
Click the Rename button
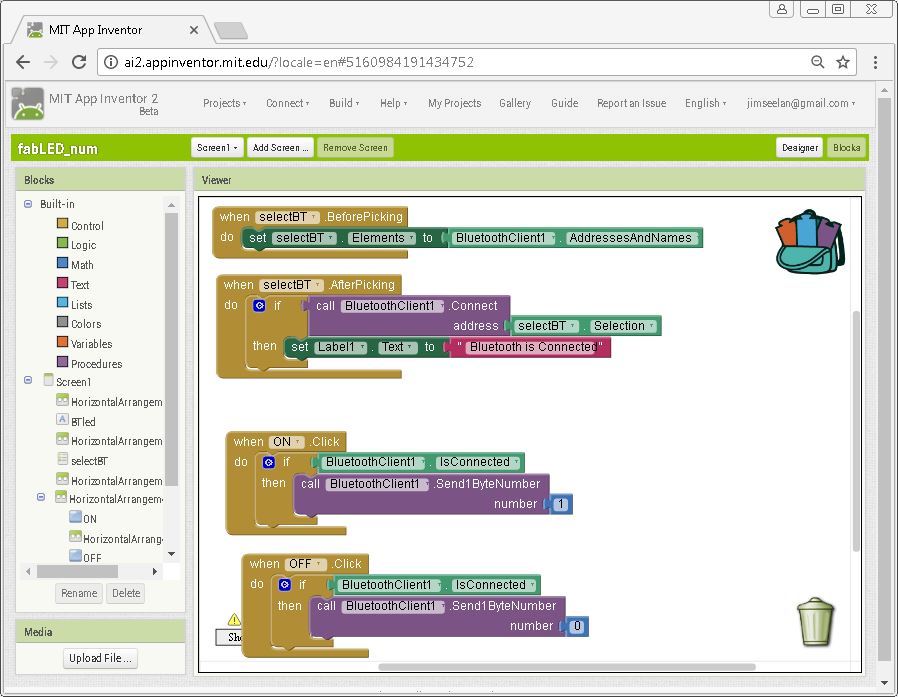pos(79,593)
